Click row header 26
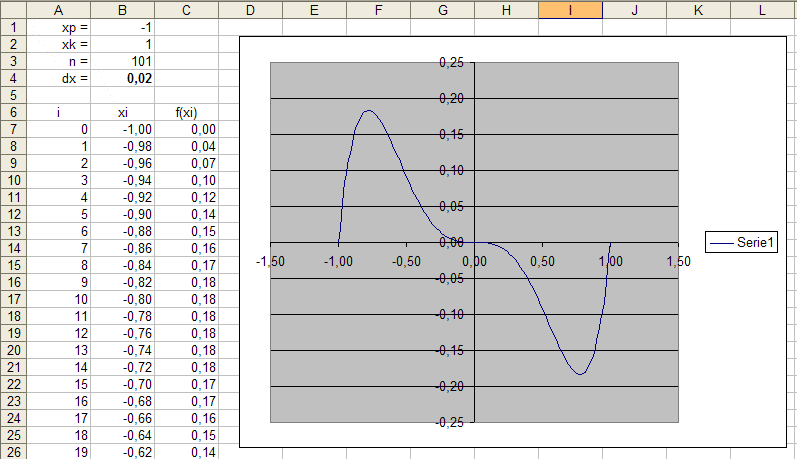The image size is (797, 459). (x=12, y=452)
